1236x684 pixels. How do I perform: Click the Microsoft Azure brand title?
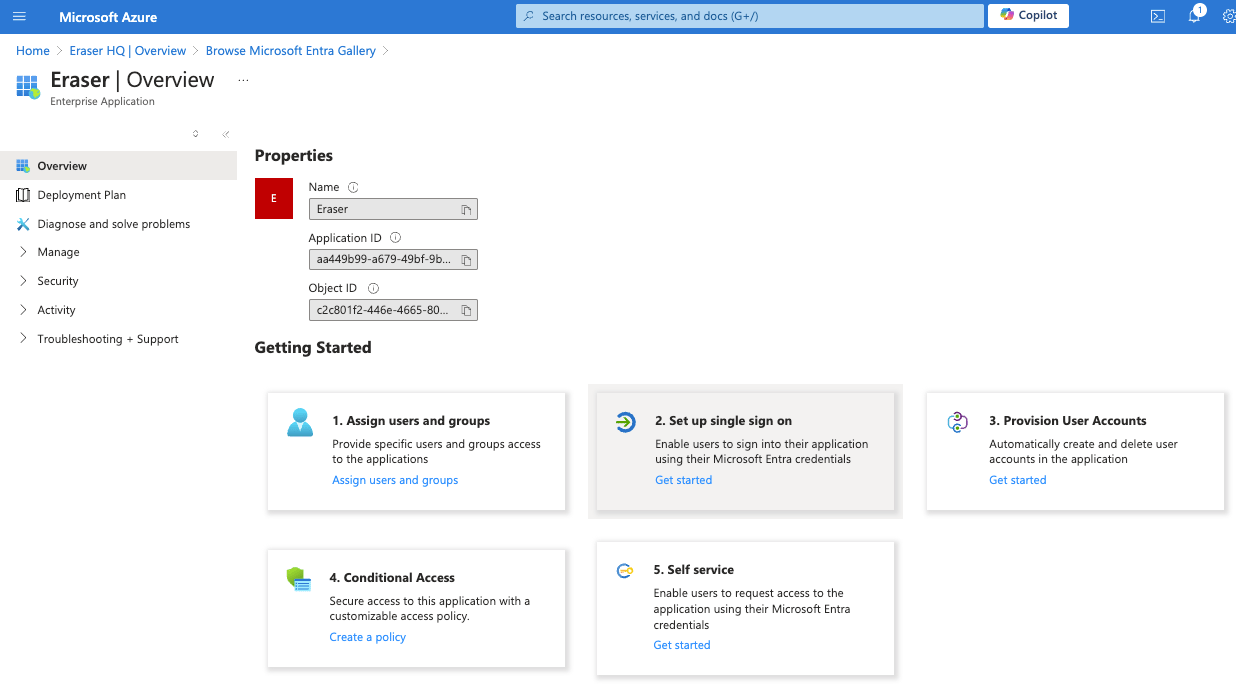point(108,17)
